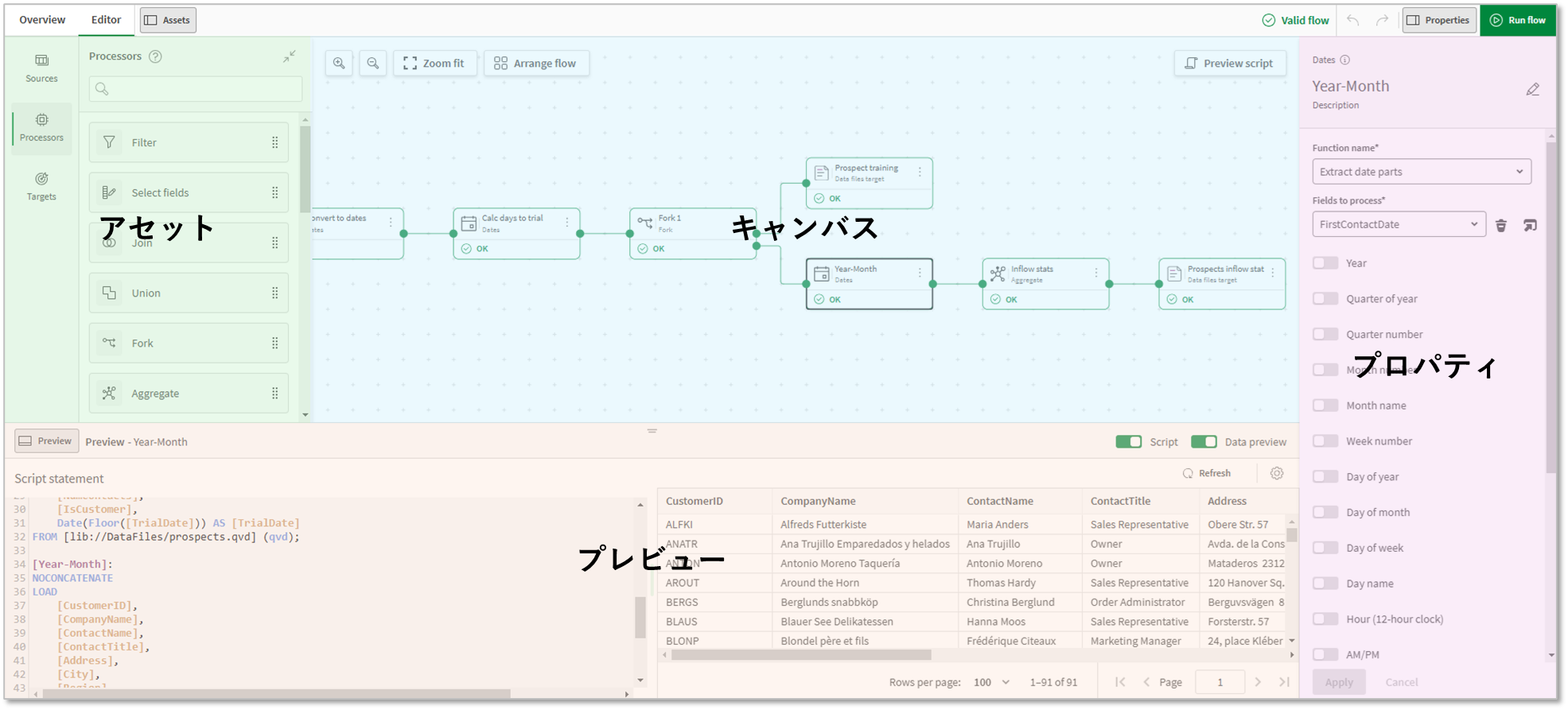The height and width of the screenshot is (710, 1568).
Task: Go to the first page arrow
Action: pyautogui.click(x=1120, y=681)
